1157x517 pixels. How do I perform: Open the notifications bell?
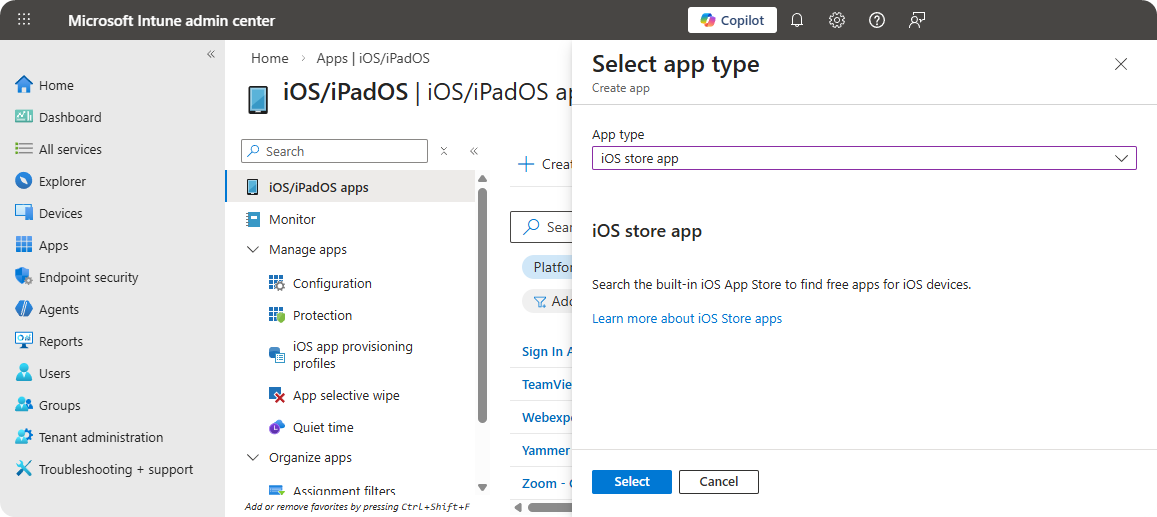coord(797,20)
